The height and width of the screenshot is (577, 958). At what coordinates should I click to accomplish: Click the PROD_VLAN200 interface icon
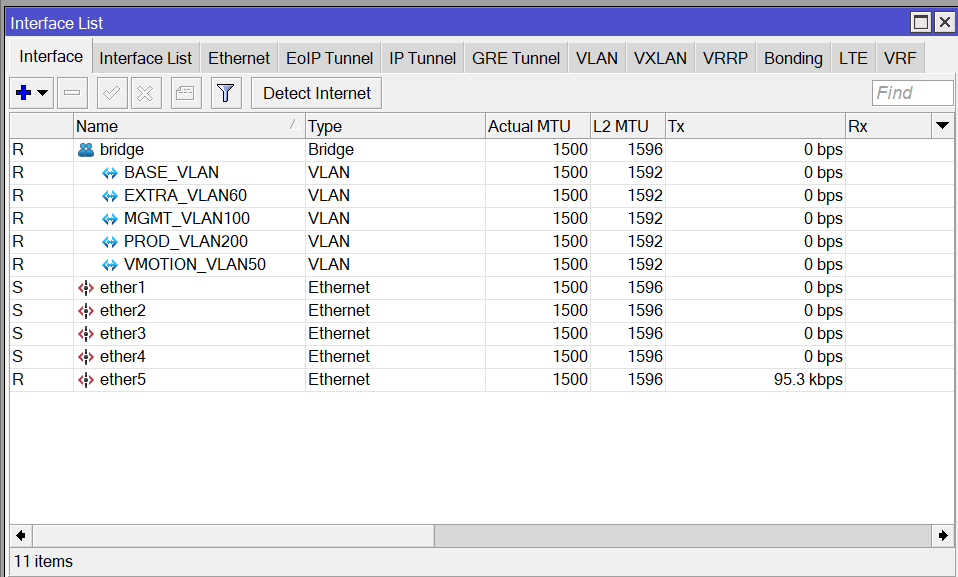tap(110, 242)
